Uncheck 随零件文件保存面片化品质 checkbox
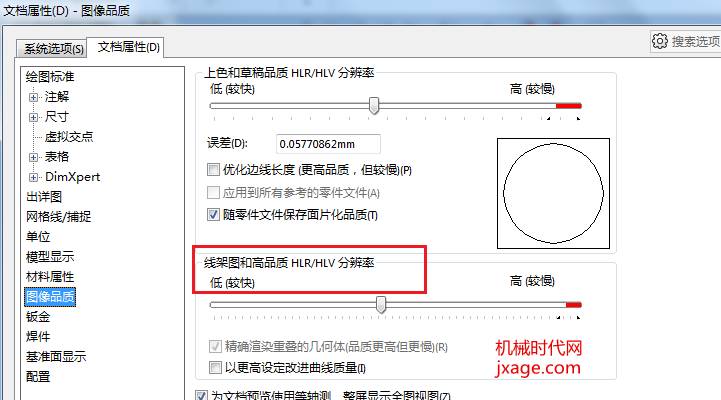Screen dimensions: 721x400 (x=213, y=215)
